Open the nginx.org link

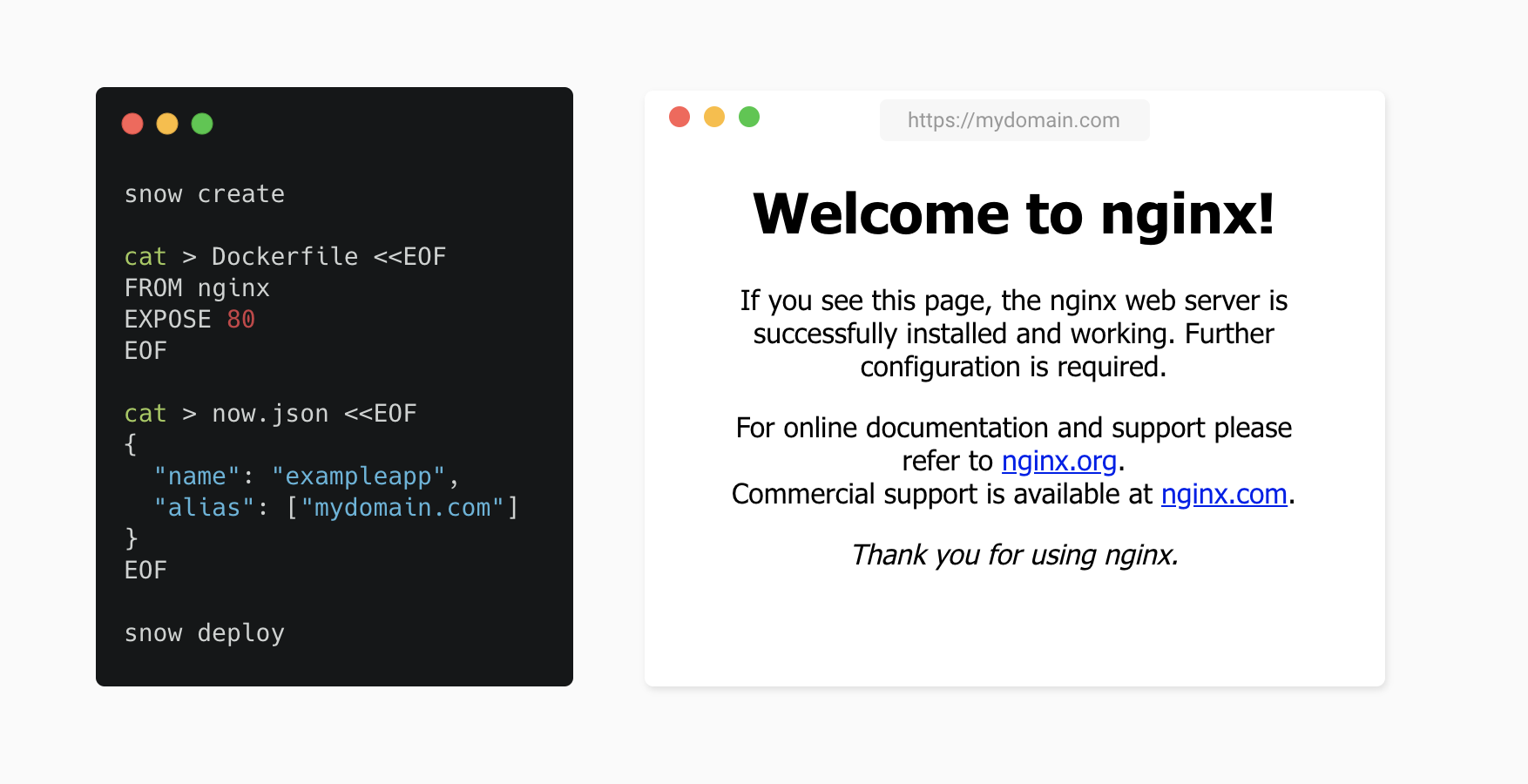(x=1058, y=461)
